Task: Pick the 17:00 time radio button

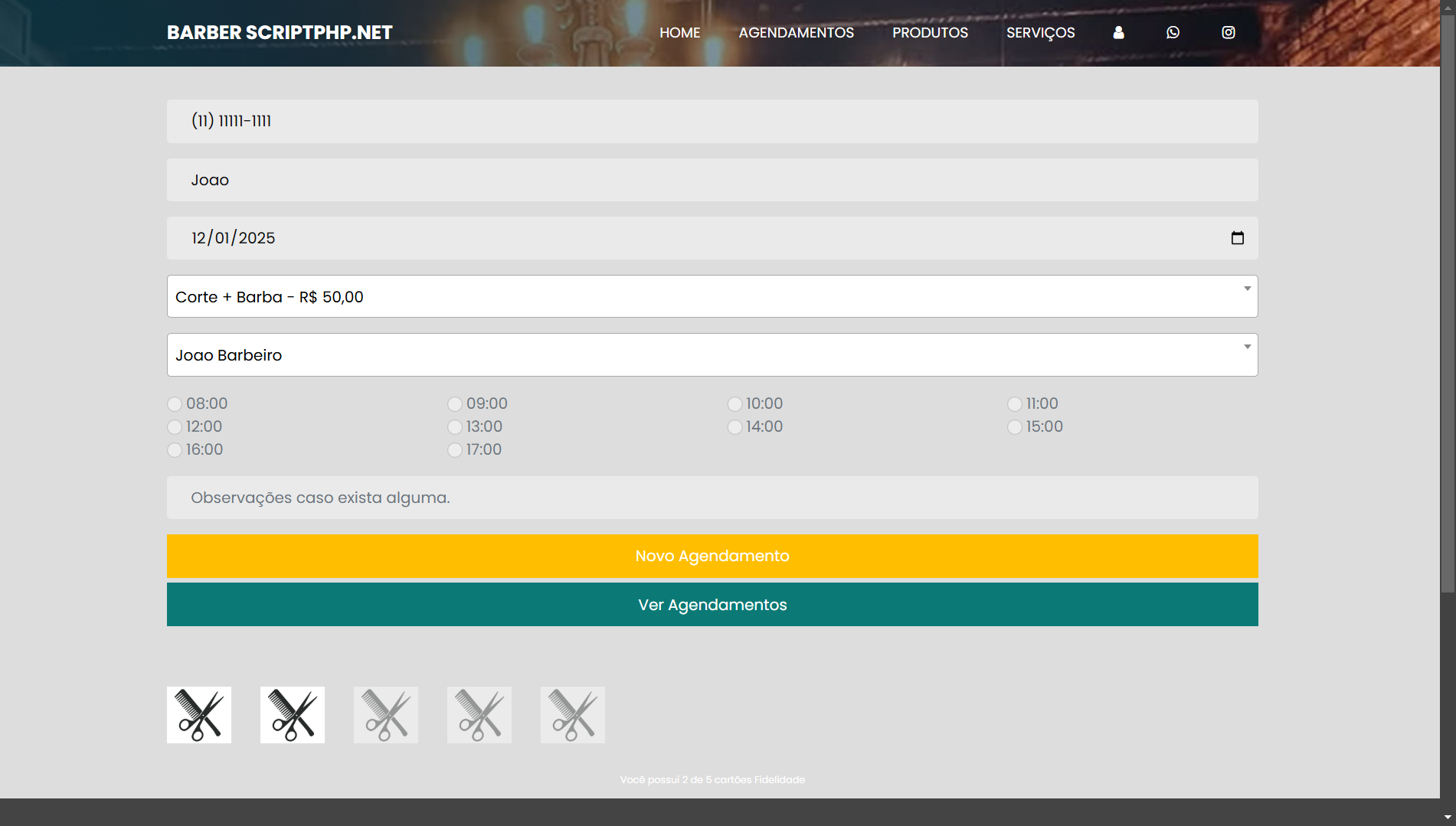Action: [x=455, y=450]
